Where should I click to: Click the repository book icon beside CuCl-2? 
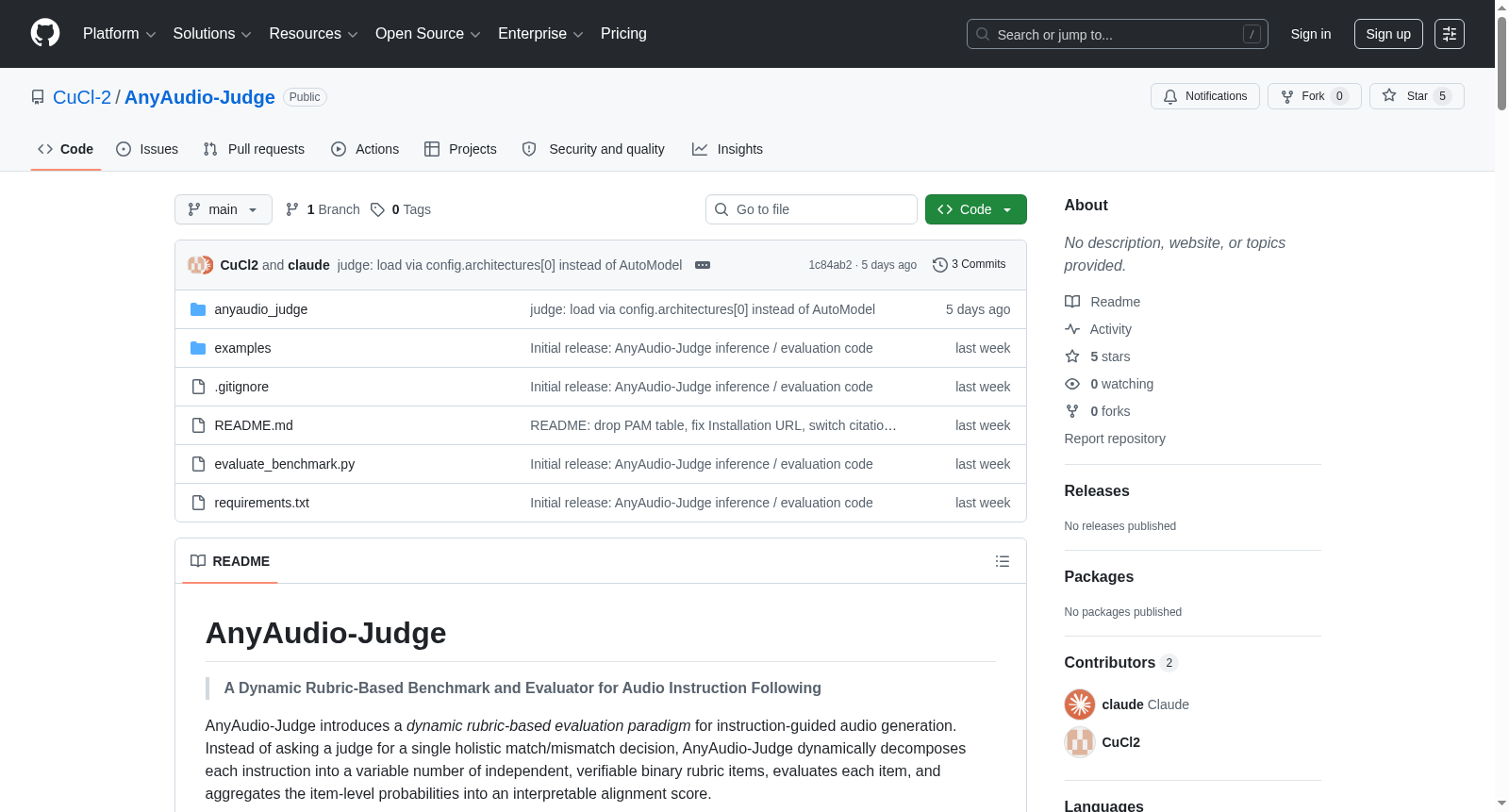coord(38,97)
